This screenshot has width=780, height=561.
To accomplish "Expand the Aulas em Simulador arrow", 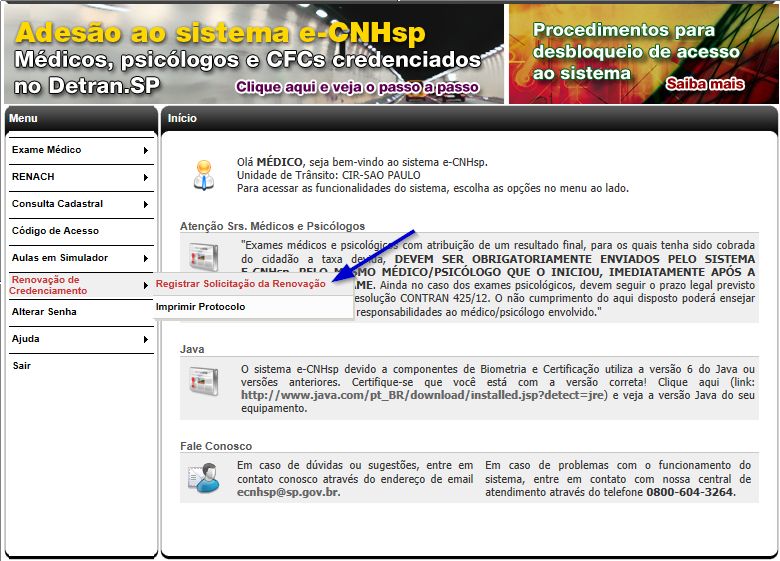I will coord(146,258).
